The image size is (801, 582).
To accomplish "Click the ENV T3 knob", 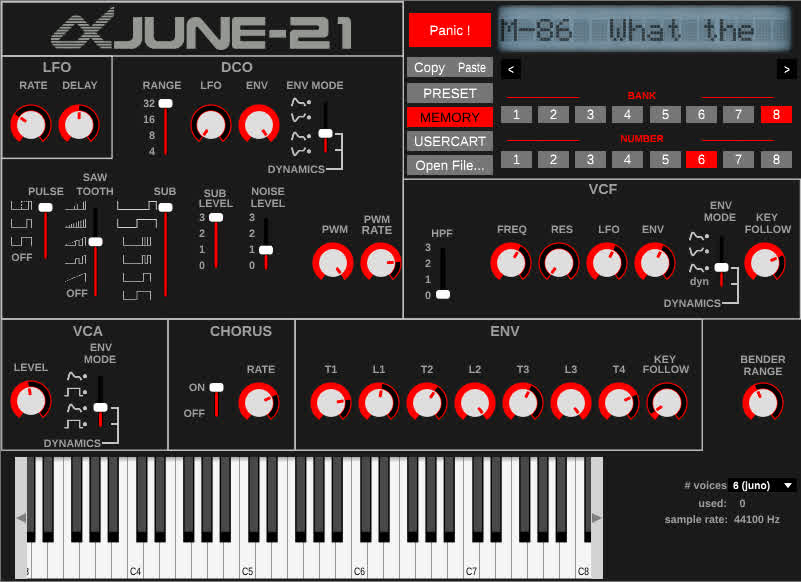I will (x=523, y=403).
